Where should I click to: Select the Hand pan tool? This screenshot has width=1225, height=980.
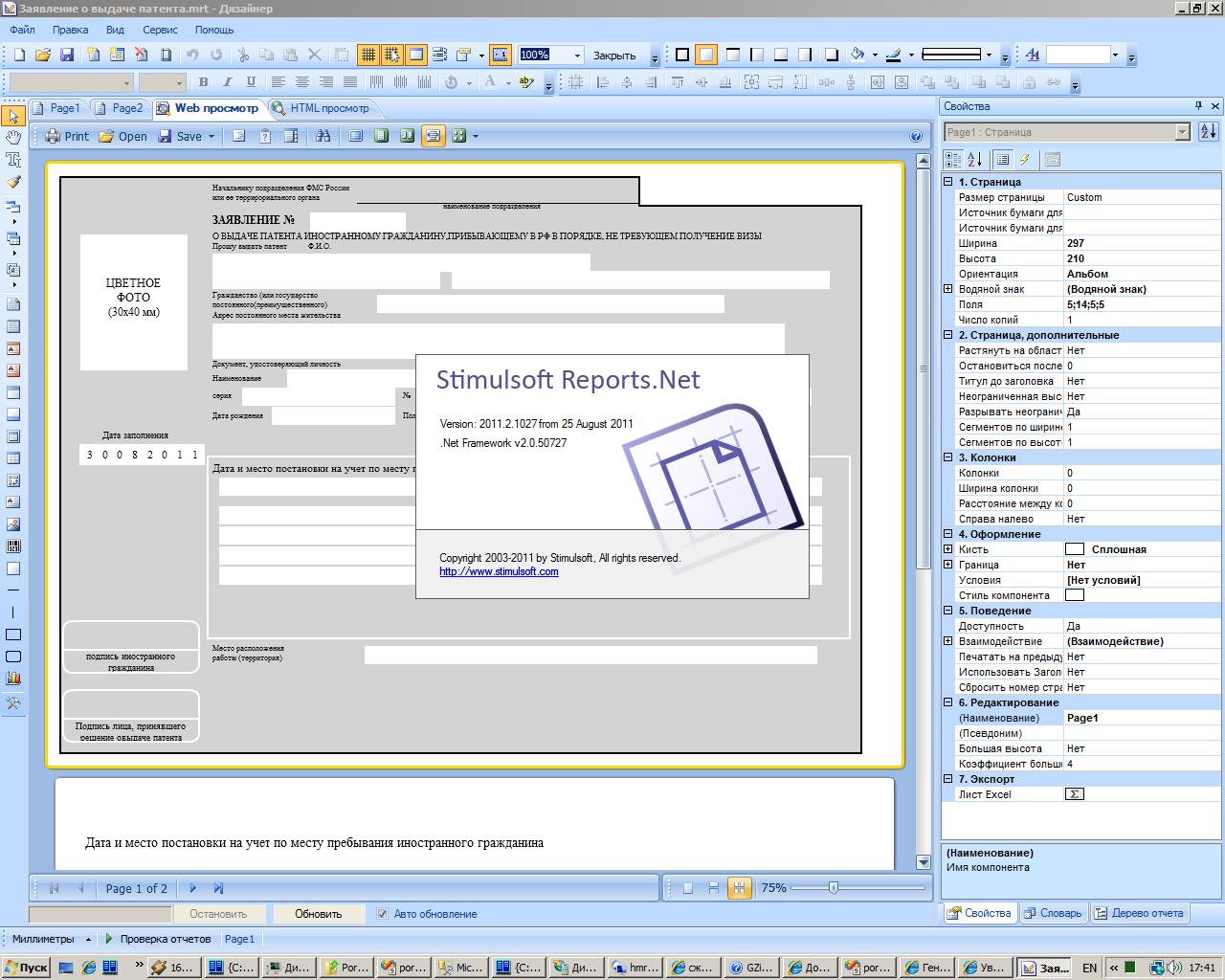[13, 138]
